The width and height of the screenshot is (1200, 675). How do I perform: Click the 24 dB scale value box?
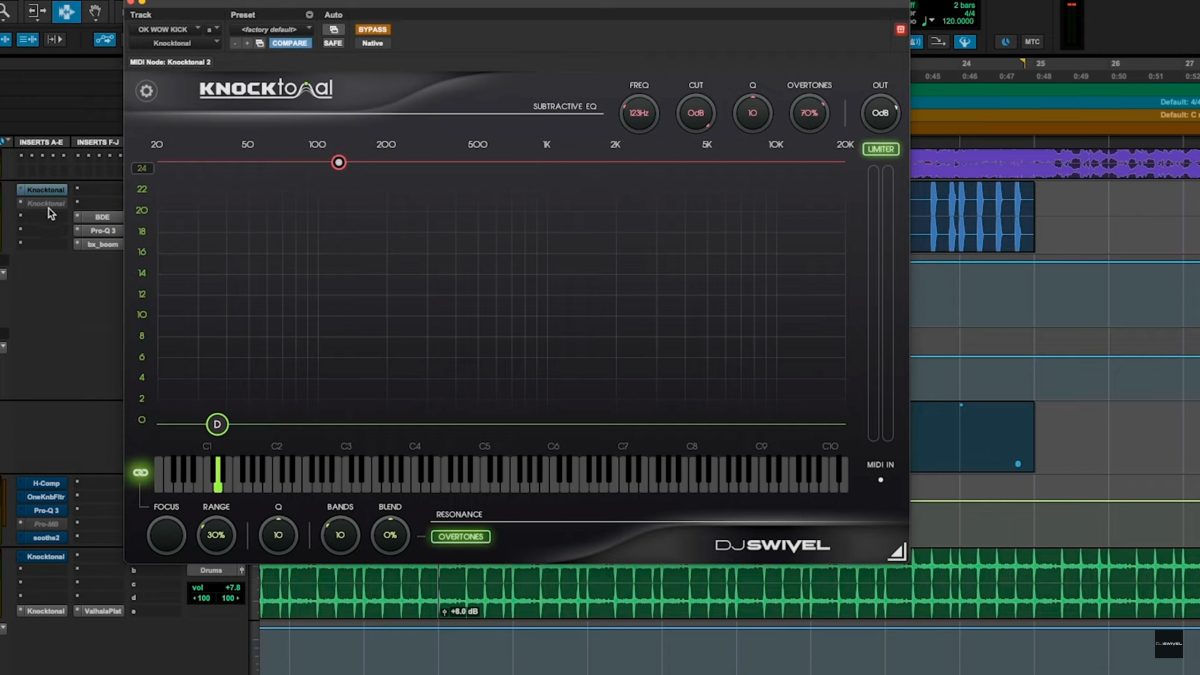tap(142, 168)
